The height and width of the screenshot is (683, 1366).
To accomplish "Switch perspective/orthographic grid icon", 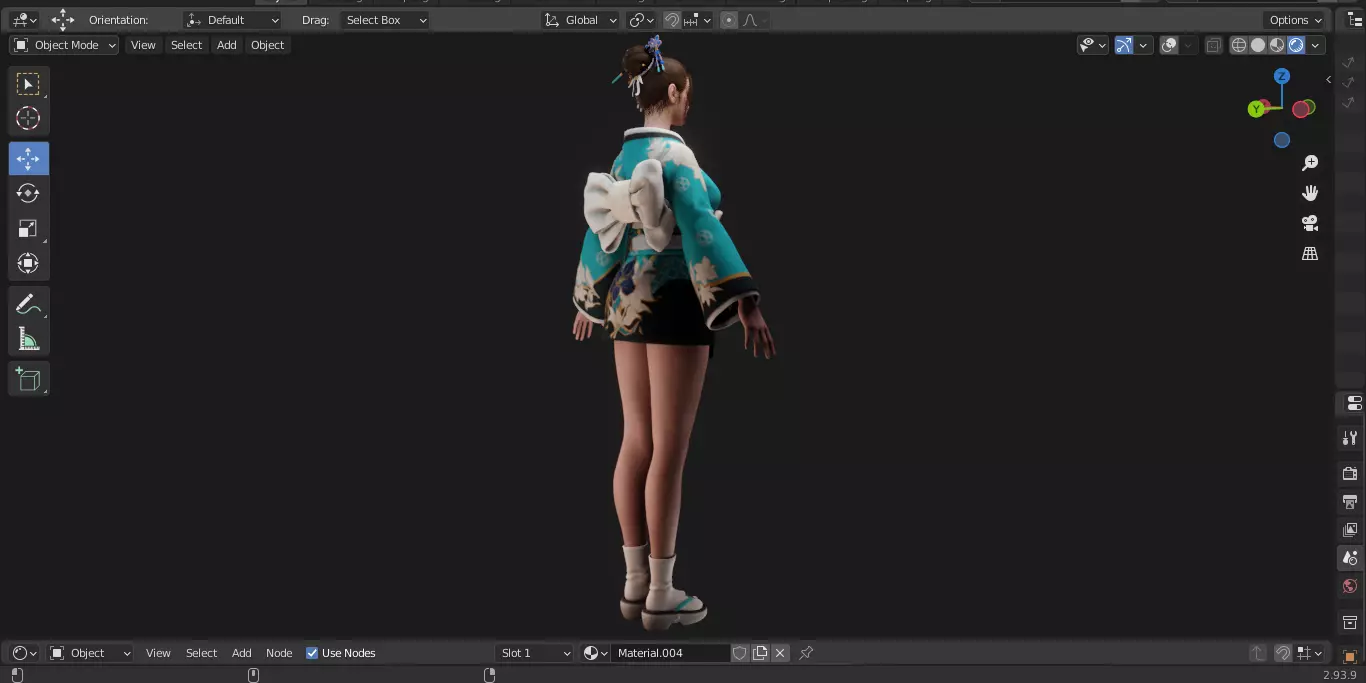I will click(1310, 254).
